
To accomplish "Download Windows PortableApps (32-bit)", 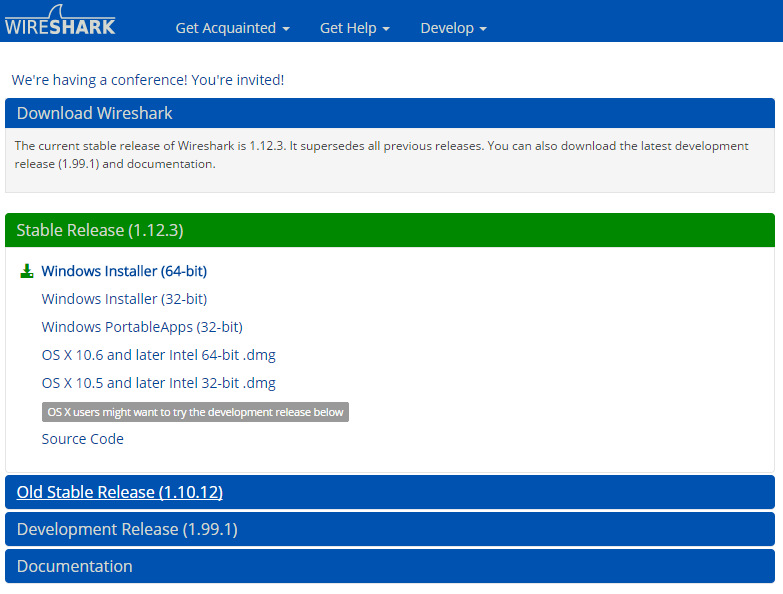I will 142,327.
